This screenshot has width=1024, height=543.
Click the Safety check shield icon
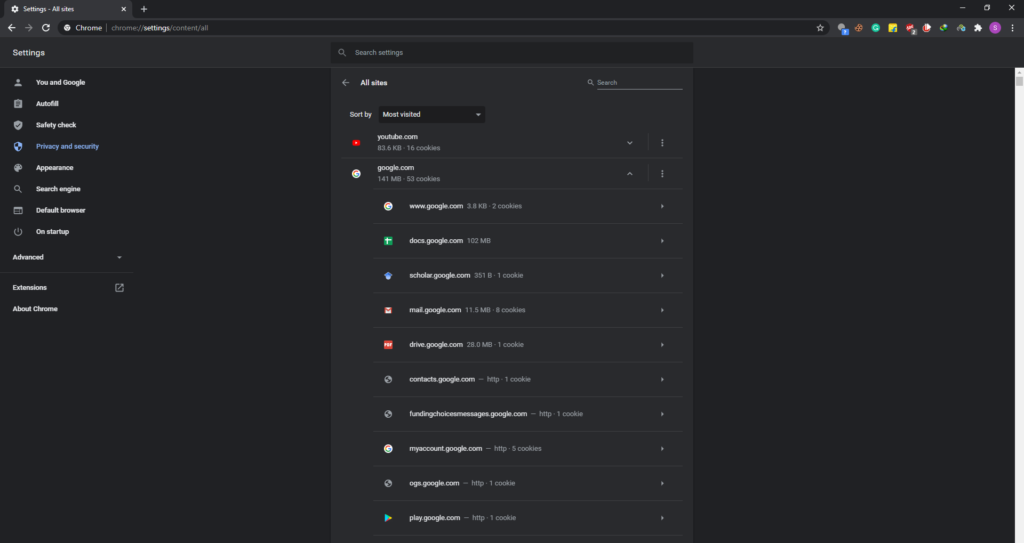(x=18, y=125)
